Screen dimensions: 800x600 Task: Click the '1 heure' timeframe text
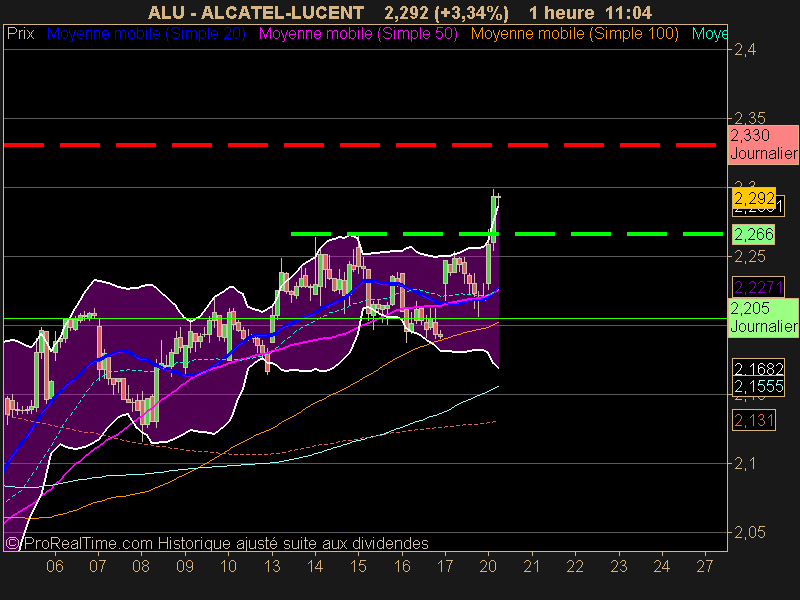tap(562, 13)
